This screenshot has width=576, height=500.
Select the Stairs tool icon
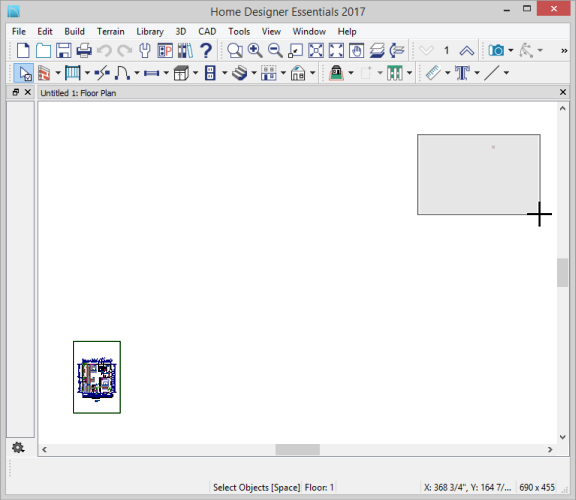tap(240, 73)
